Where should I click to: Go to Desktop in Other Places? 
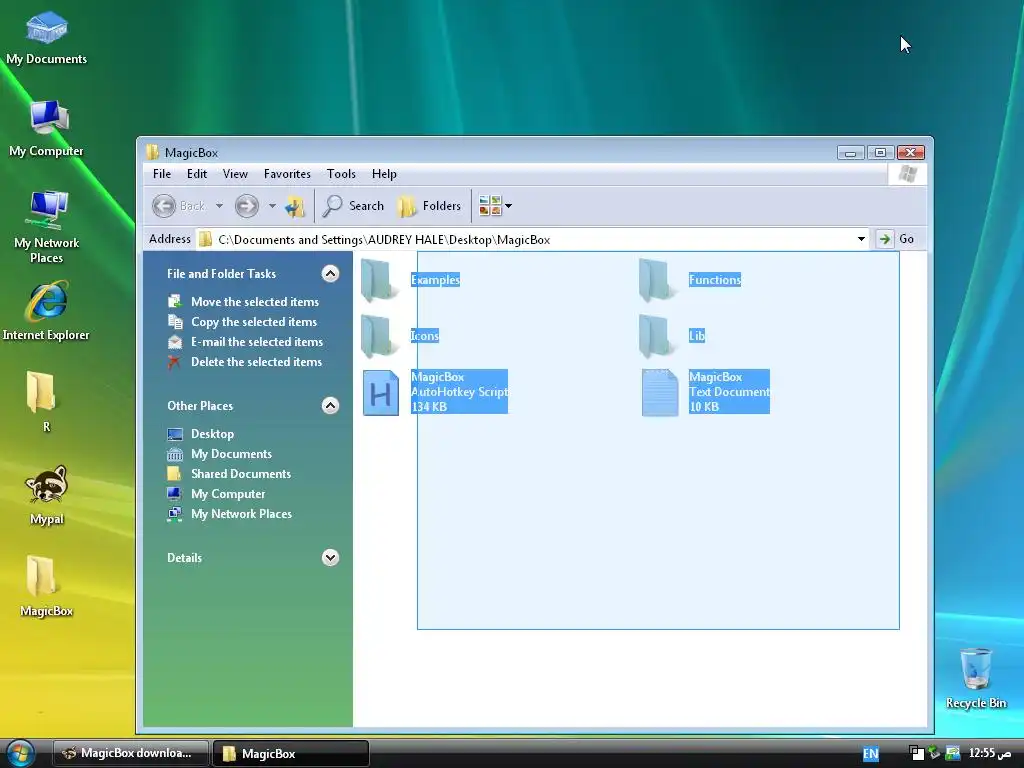point(200,434)
